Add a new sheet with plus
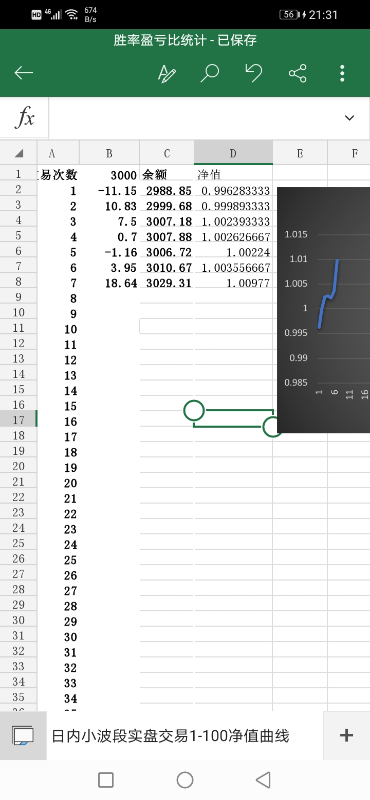This screenshot has height=800, width=370. coord(347,735)
